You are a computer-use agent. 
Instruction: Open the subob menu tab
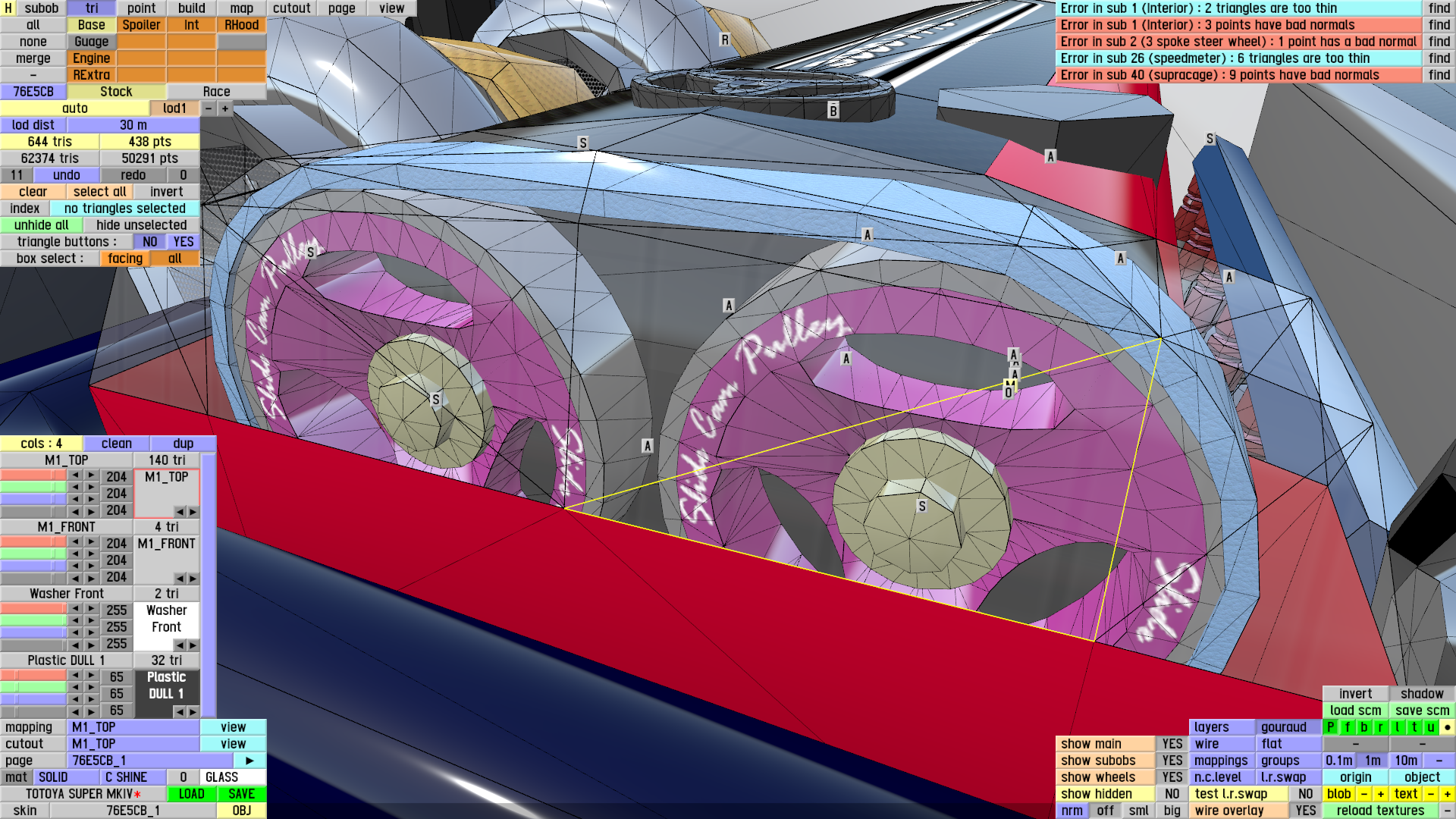click(x=41, y=8)
